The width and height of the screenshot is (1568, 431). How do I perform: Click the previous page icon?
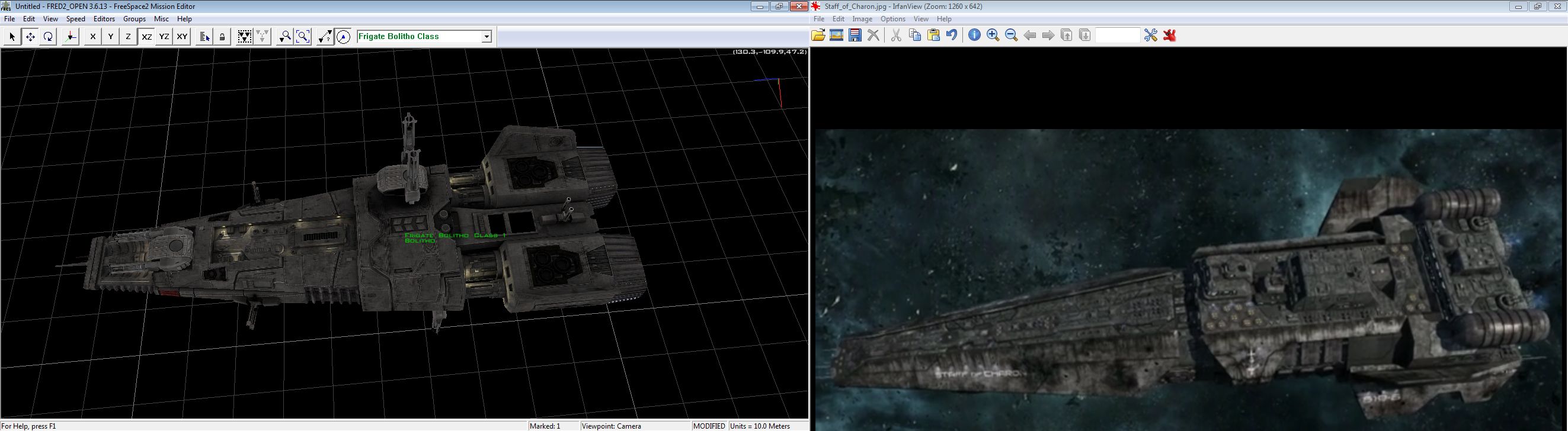click(1067, 36)
